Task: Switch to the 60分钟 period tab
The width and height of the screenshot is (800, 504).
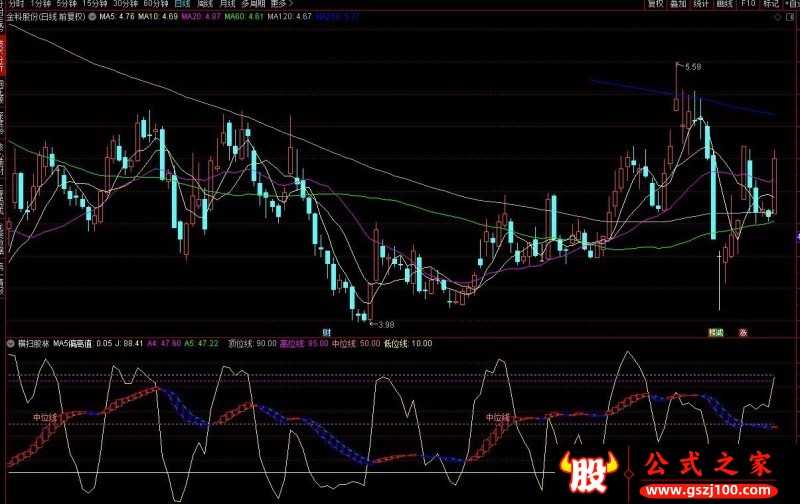Action: 156,5
